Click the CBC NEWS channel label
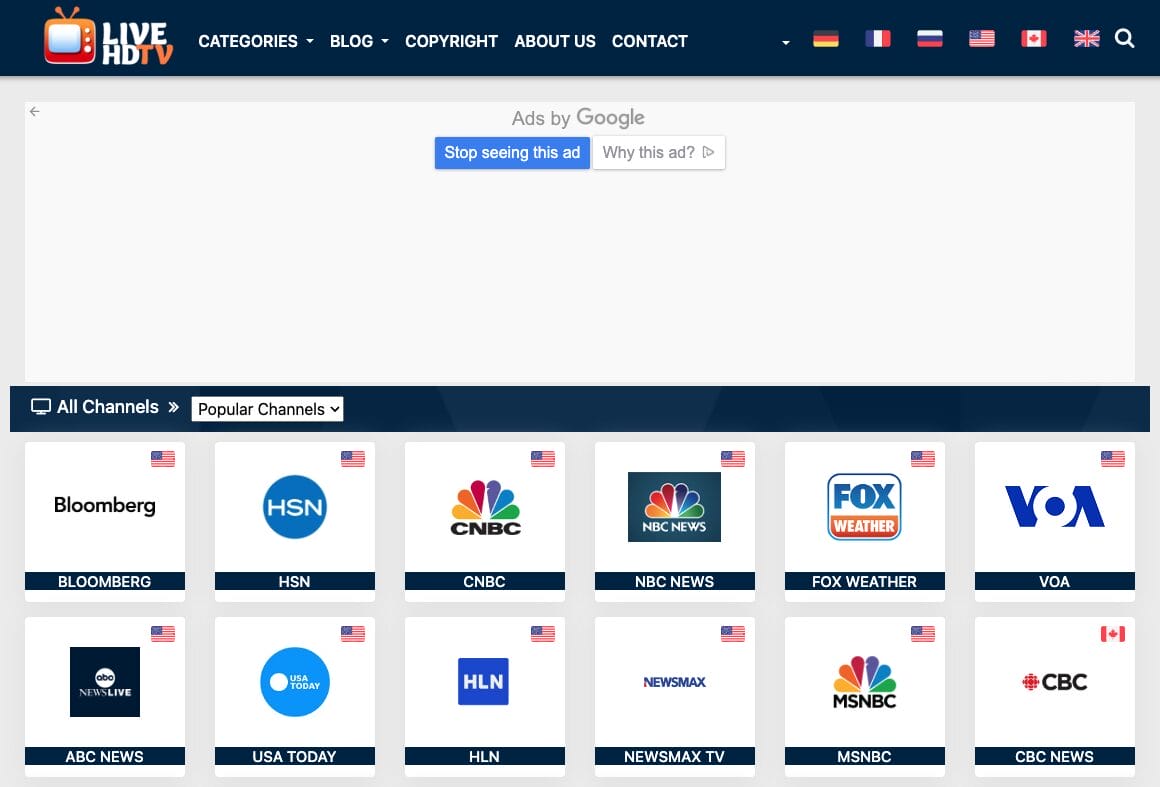Viewport: 1160px width, 787px height. (x=1054, y=757)
